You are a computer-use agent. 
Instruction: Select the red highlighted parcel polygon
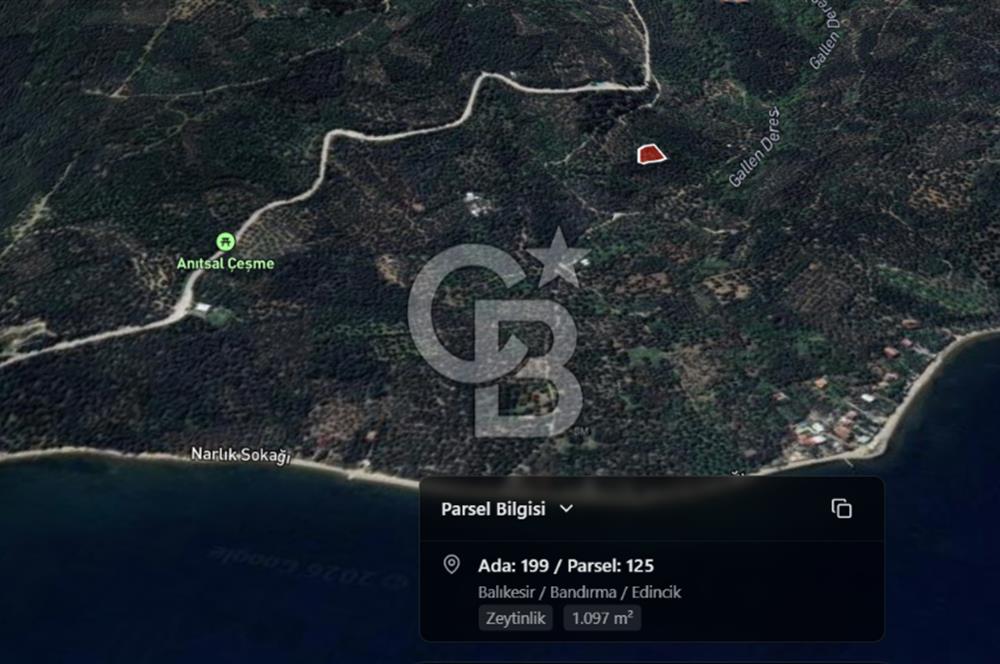(x=651, y=154)
